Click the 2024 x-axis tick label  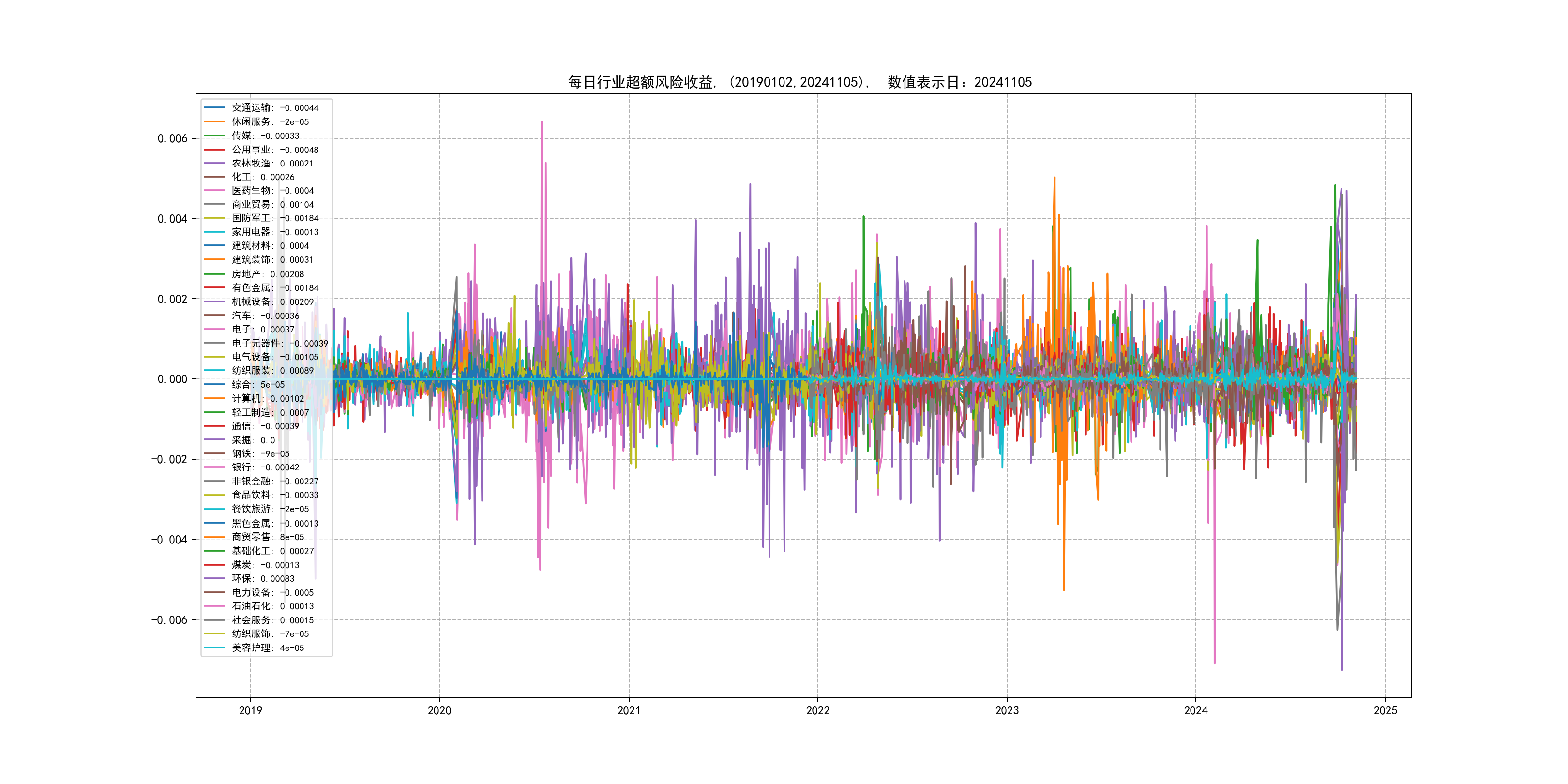pos(1195,710)
